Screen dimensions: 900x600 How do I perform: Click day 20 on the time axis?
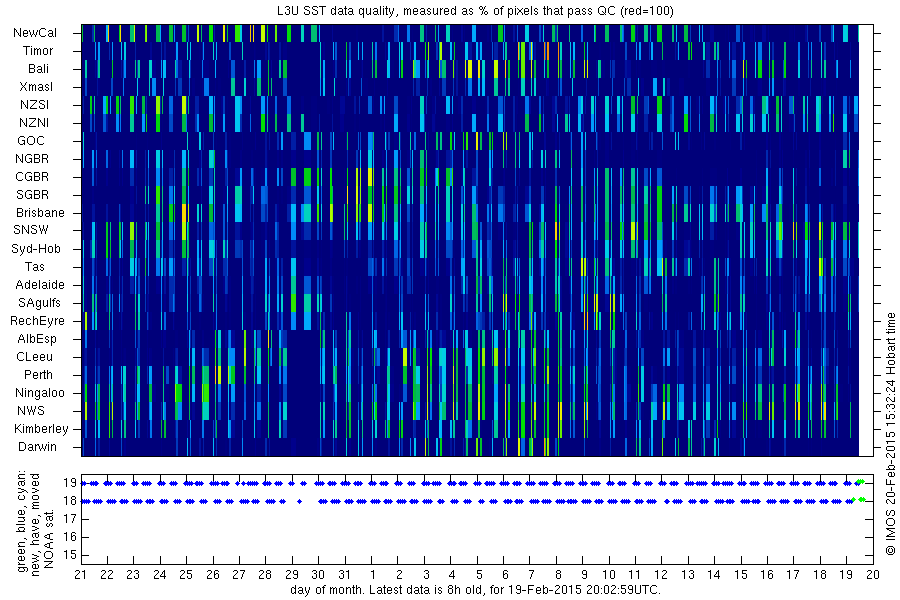coord(872,575)
